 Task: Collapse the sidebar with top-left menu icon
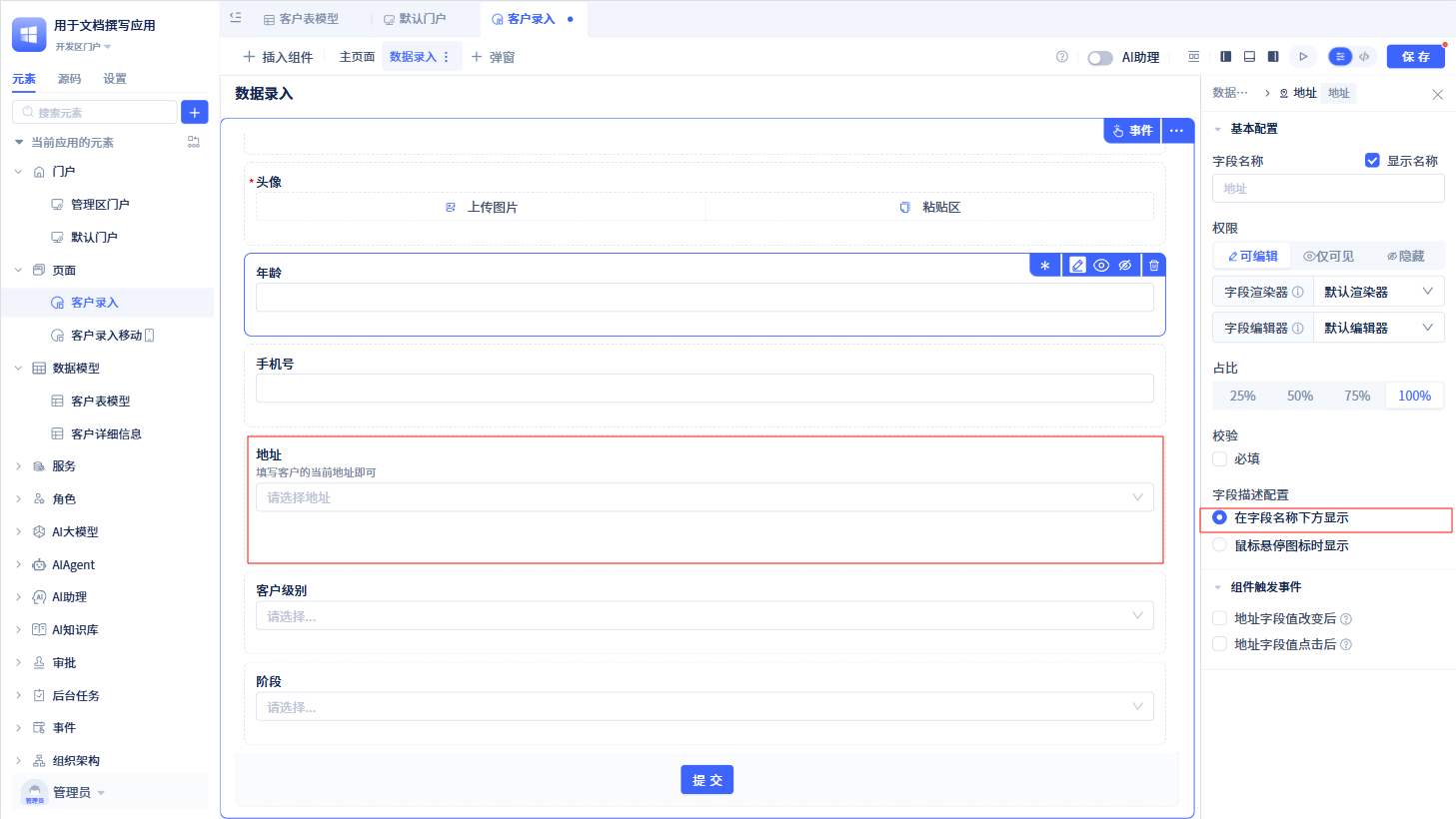click(236, 17)
